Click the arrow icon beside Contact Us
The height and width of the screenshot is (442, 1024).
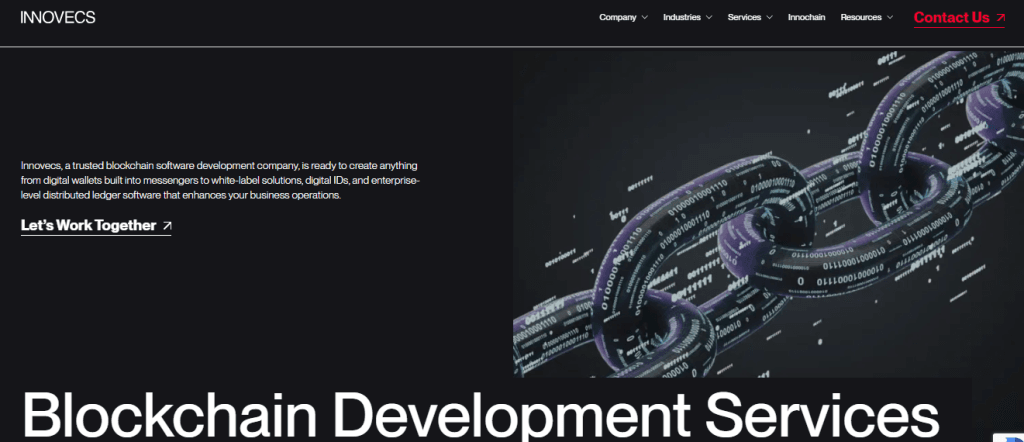1000,18
